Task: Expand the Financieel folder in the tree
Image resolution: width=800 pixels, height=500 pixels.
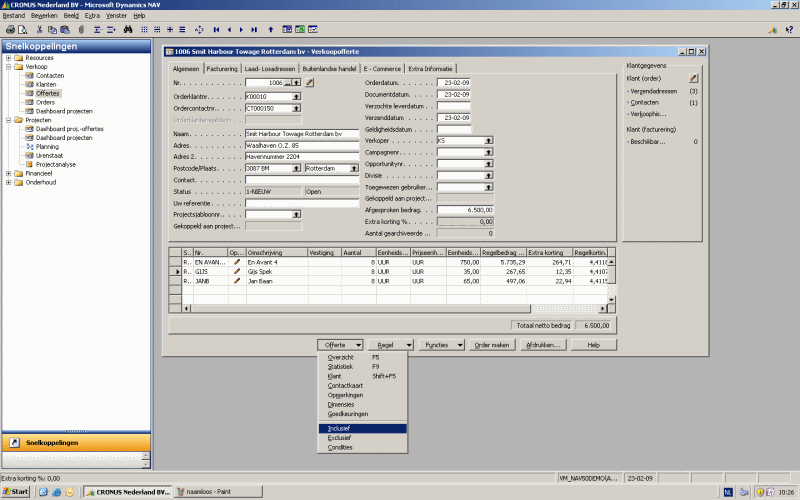Action: pos(8,173)
